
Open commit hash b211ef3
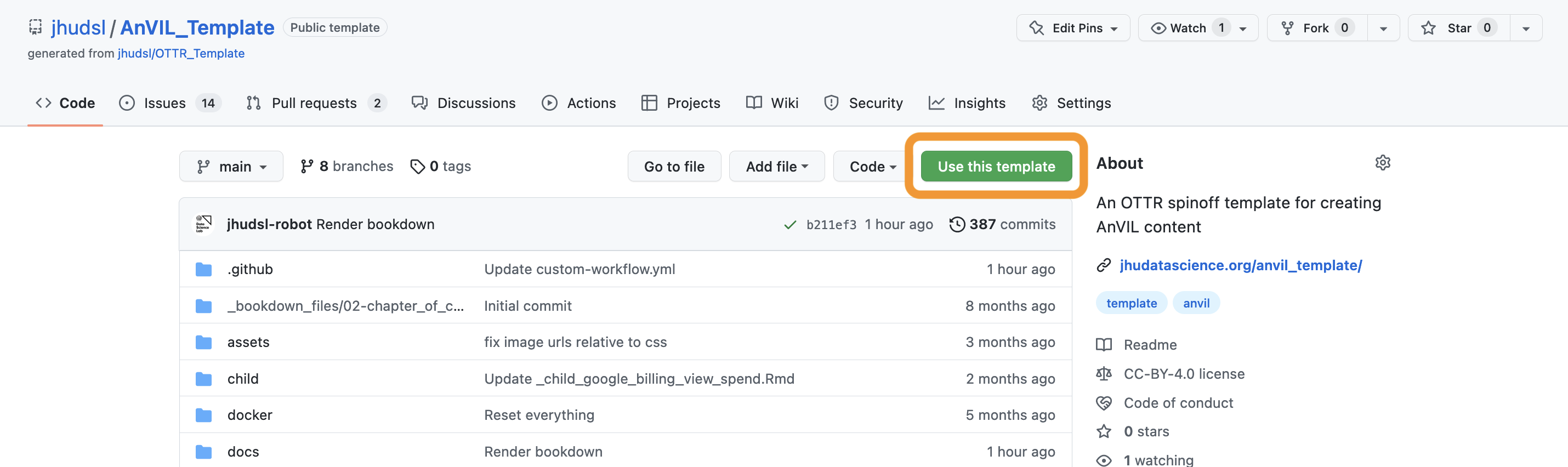(x=831, y=225)
